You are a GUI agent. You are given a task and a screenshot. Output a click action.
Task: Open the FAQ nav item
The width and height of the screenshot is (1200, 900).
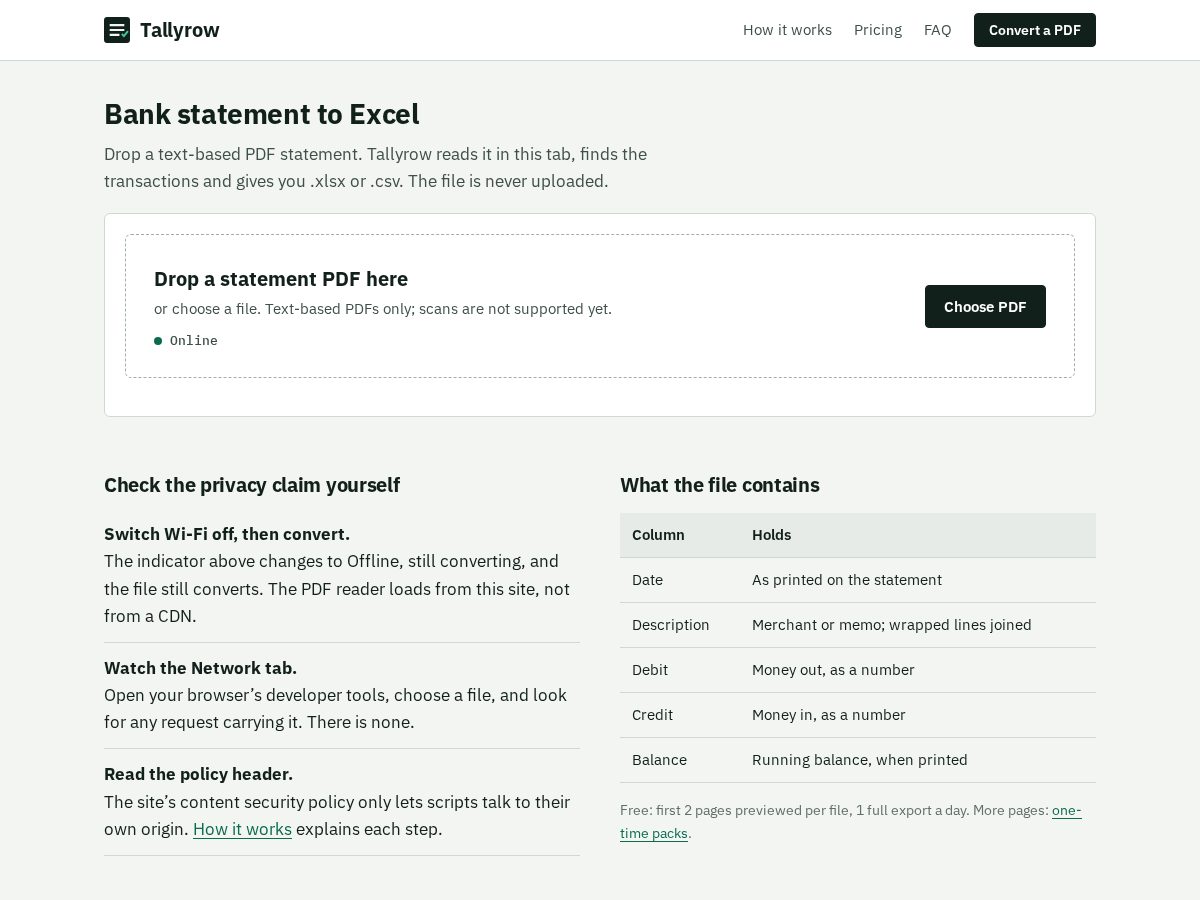coord(938,30)
